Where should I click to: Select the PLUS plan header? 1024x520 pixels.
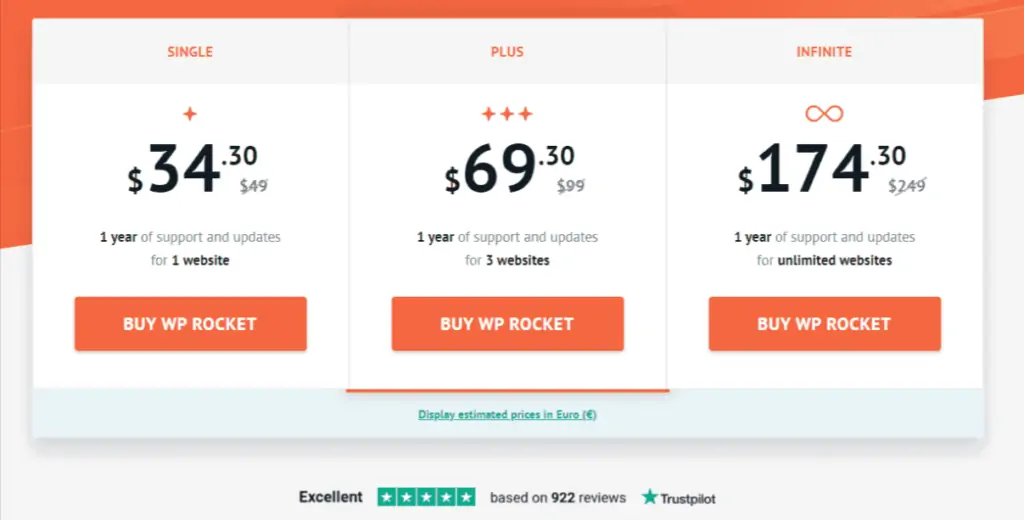[x=507, y=52]
